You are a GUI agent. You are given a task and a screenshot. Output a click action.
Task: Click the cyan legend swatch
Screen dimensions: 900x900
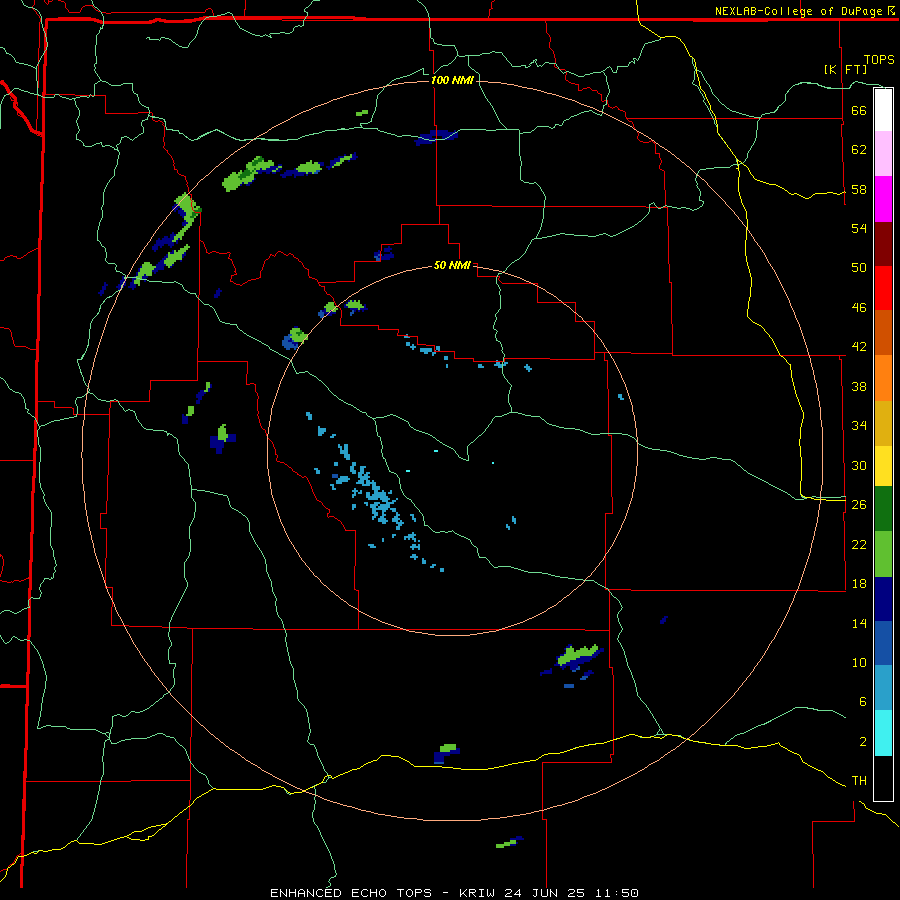pos(883,733)
